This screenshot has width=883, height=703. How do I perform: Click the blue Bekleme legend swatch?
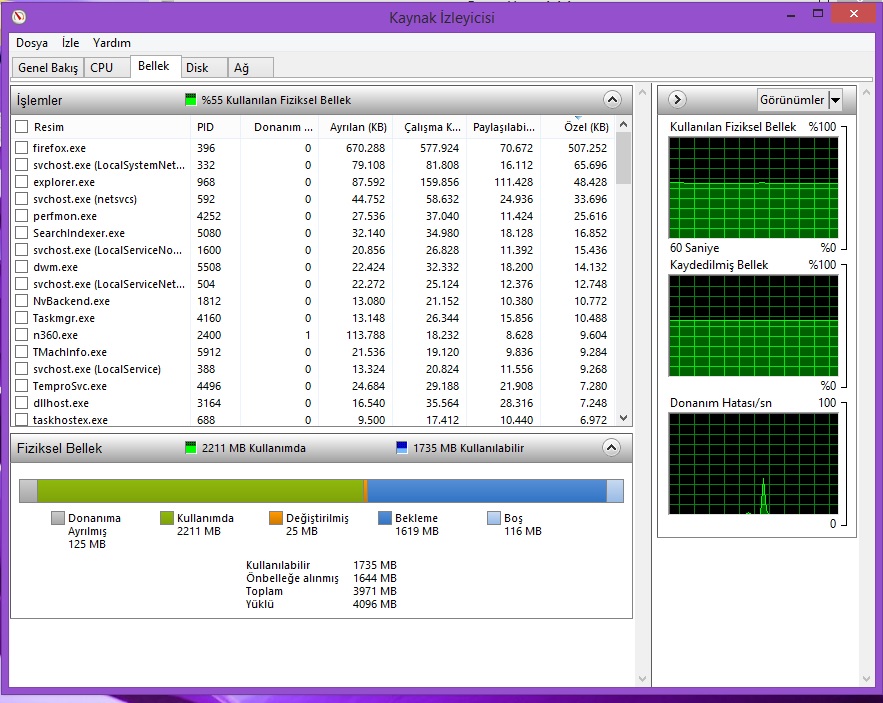[x=385, y=518]
